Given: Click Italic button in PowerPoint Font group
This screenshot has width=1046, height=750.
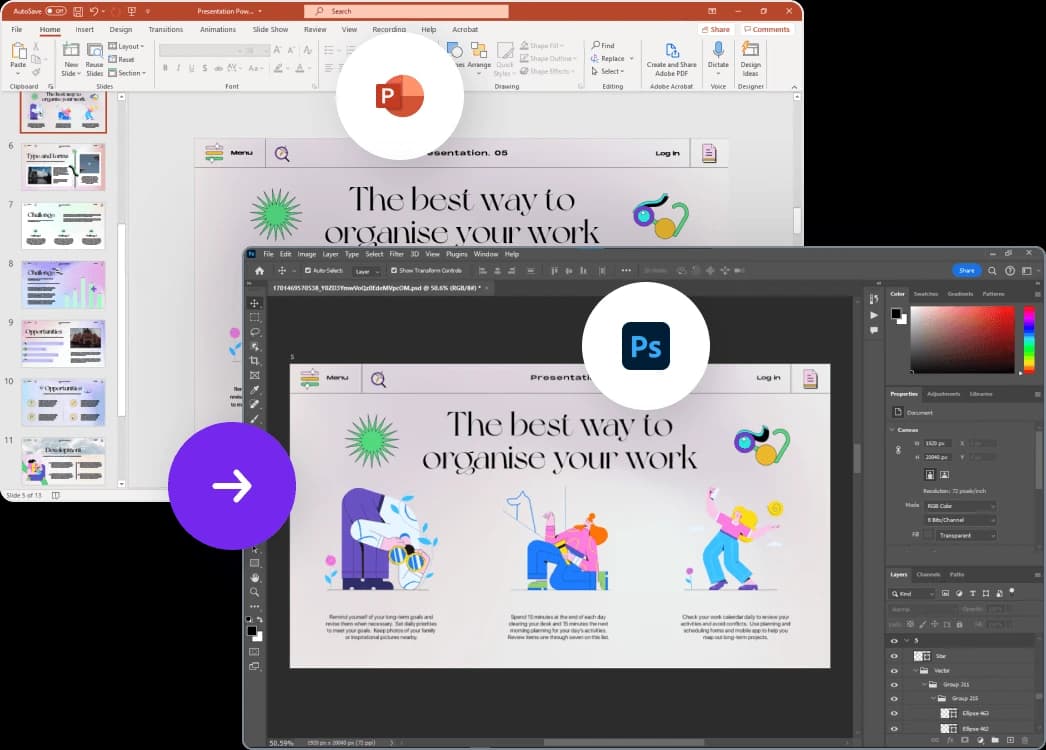Looking at the screenshot, I should [178, 68].
